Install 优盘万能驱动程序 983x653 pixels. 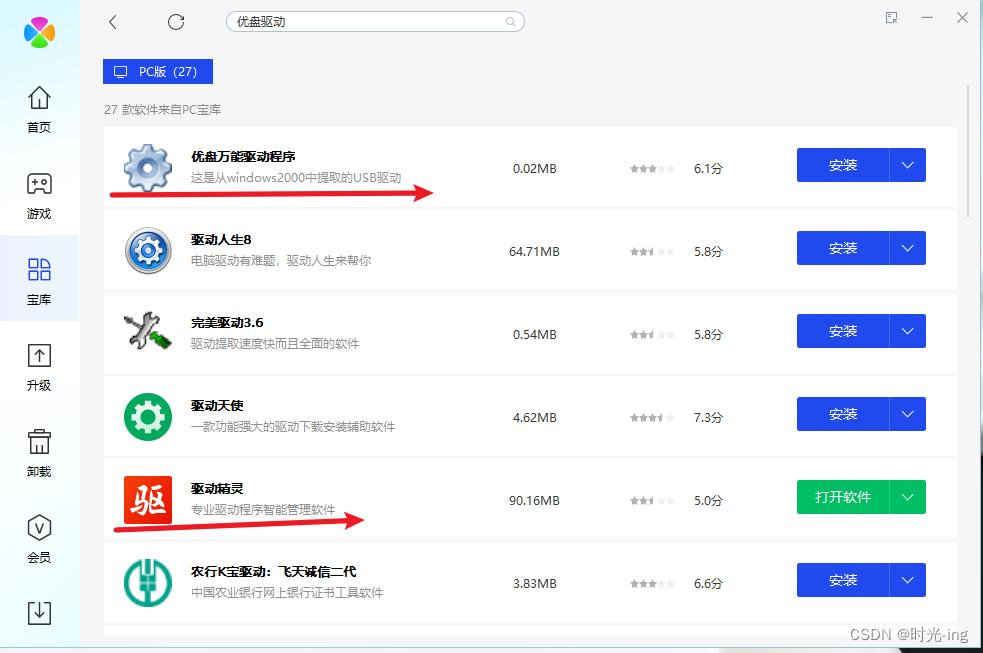tap(843, 165)
